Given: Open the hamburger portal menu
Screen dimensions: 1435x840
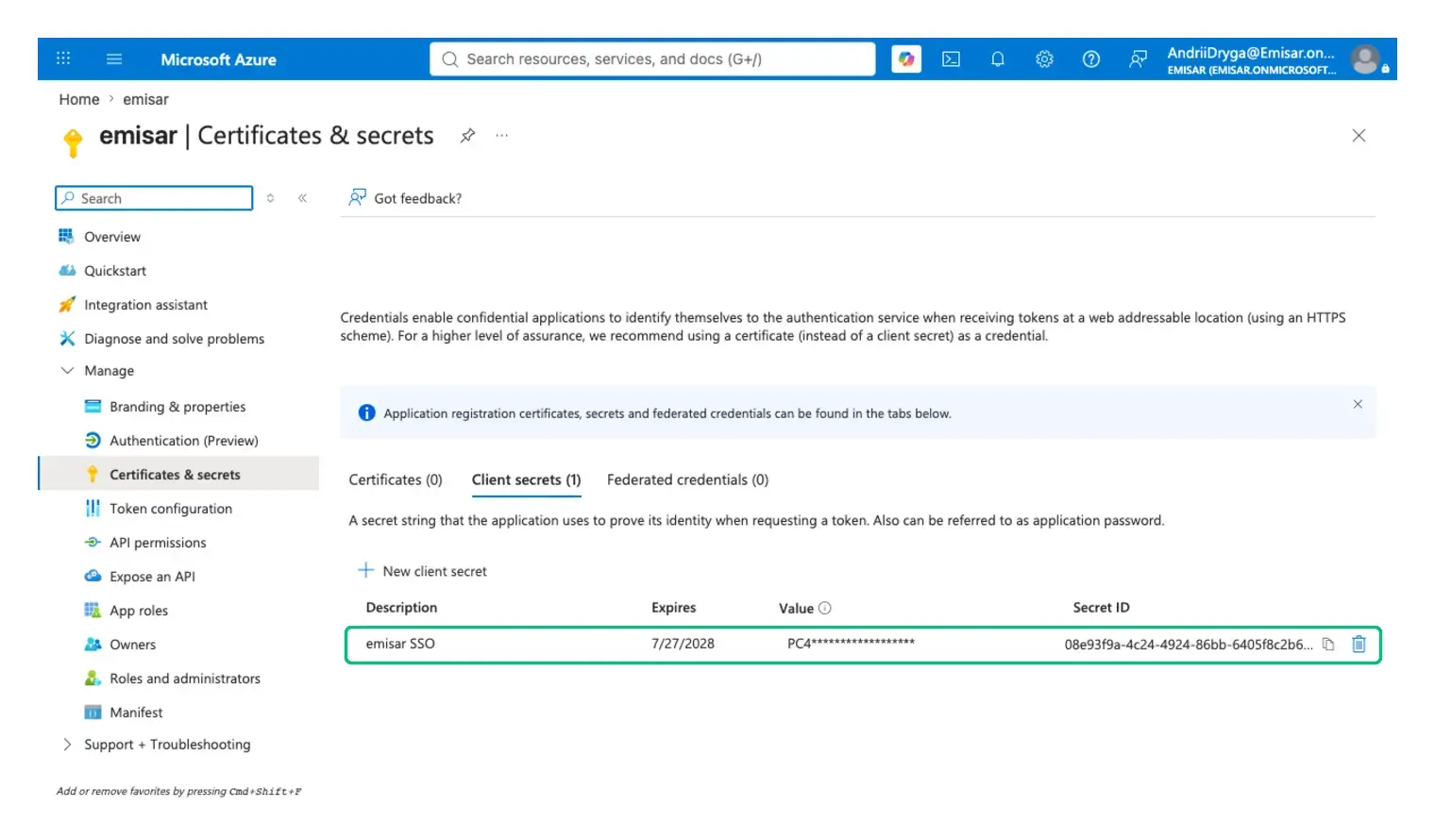Looking at the screenshot, I should 114,59.
